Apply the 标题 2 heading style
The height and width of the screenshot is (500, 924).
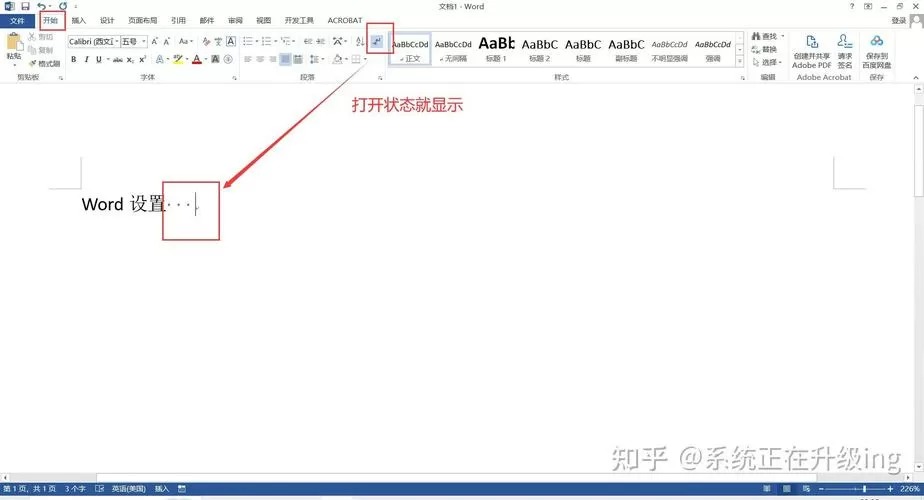click(x=539, y=49)
